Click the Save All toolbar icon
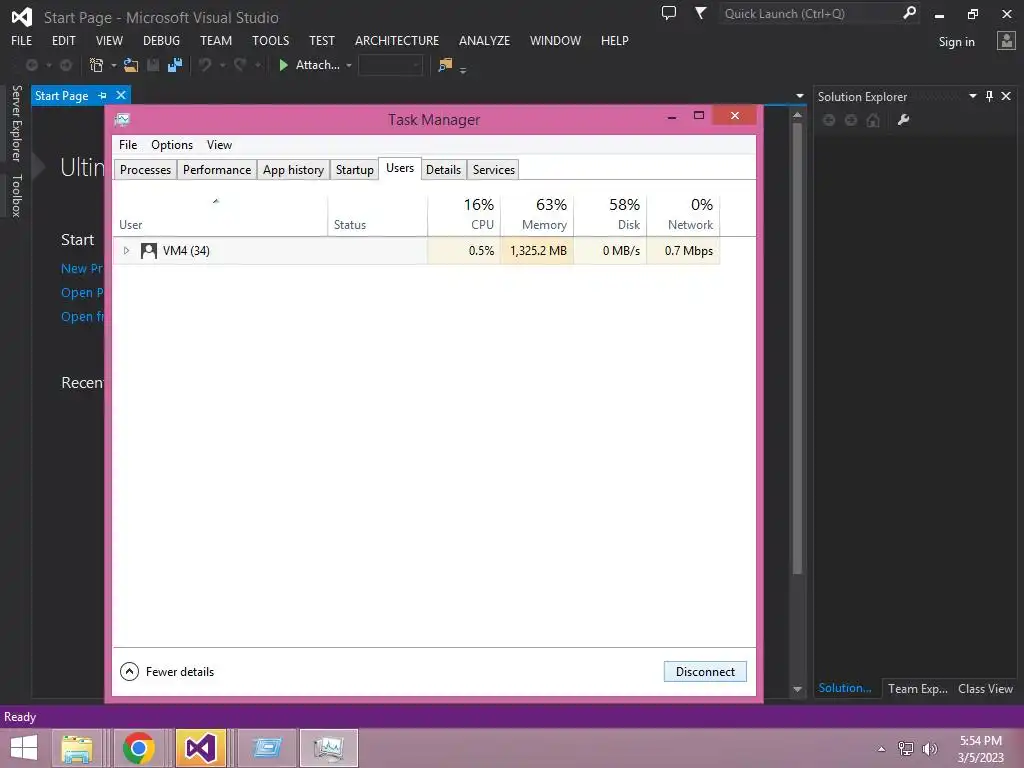The image size is (1024, 768). tap(175, 65)
